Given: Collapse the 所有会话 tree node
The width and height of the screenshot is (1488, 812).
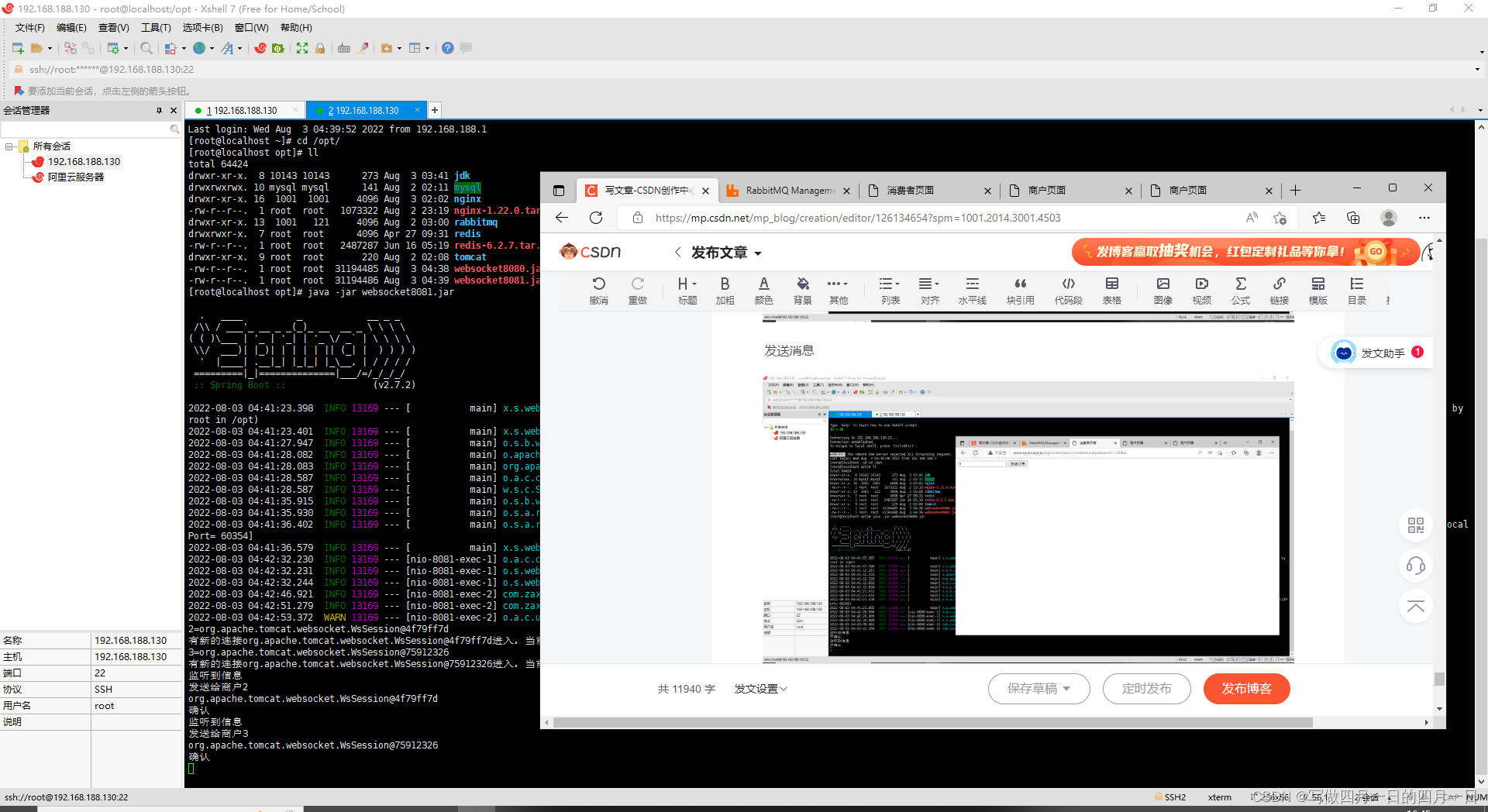Looking at the screenshot, I should point(9,146).
